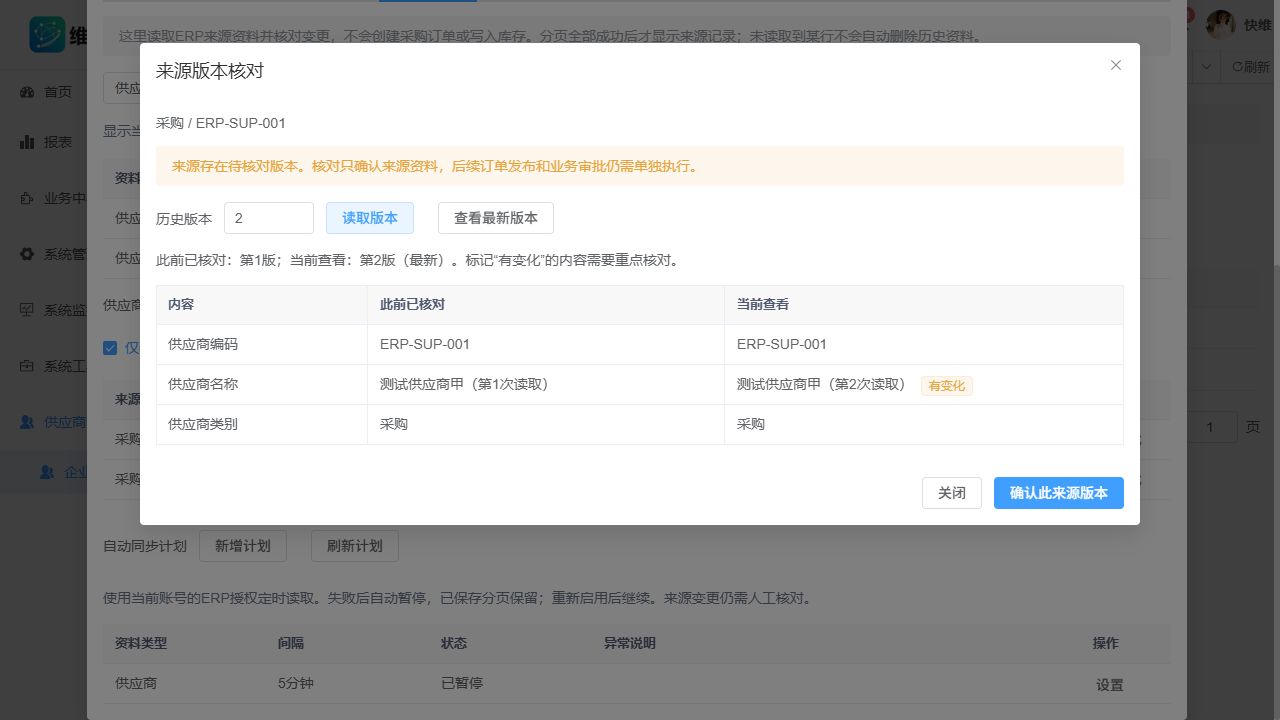The width and height of the screenshot is (1280, 720).
Task: Click the 5分钟 interval cell
Action: pos(296,683)
